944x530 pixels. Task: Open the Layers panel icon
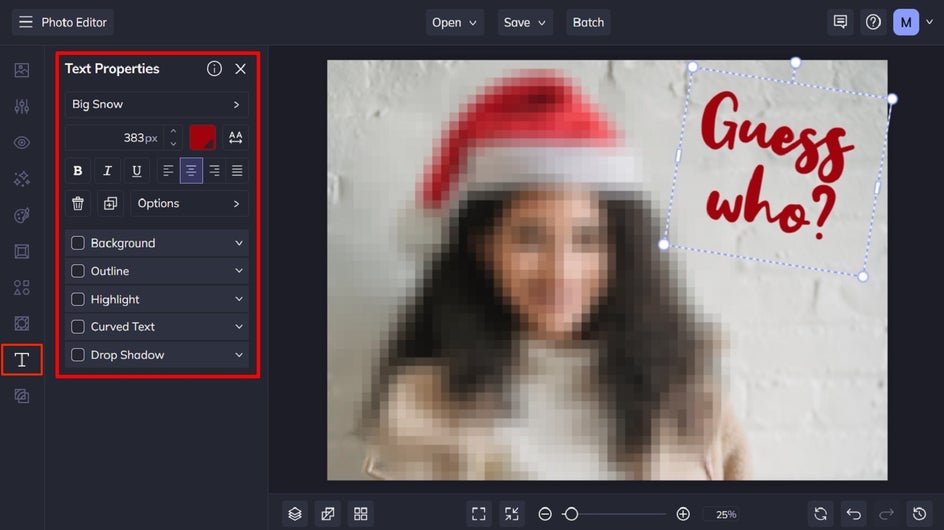[294, 514]
